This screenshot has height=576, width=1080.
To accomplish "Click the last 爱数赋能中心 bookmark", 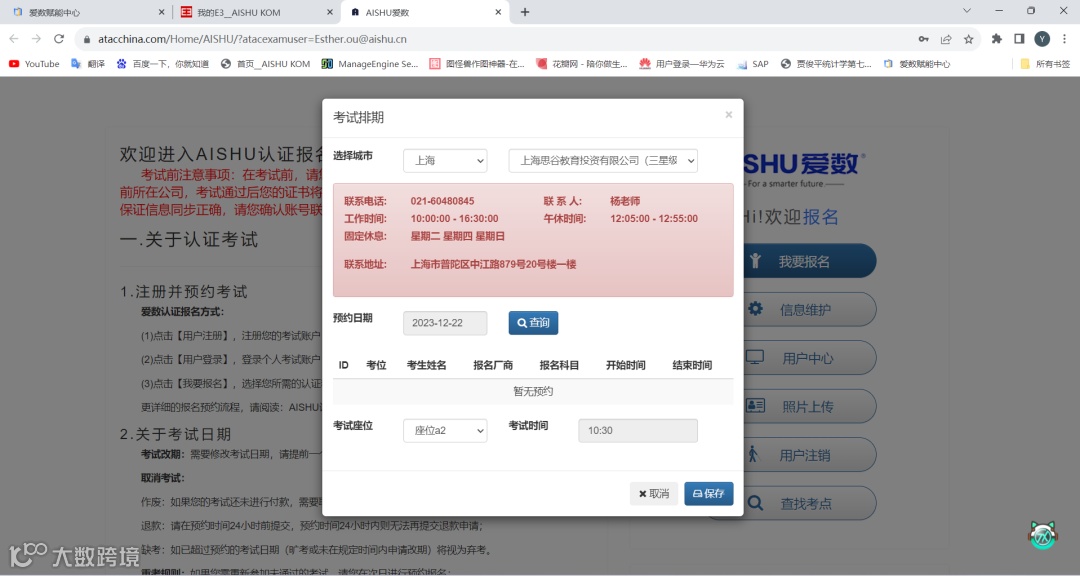I will 917,64.
